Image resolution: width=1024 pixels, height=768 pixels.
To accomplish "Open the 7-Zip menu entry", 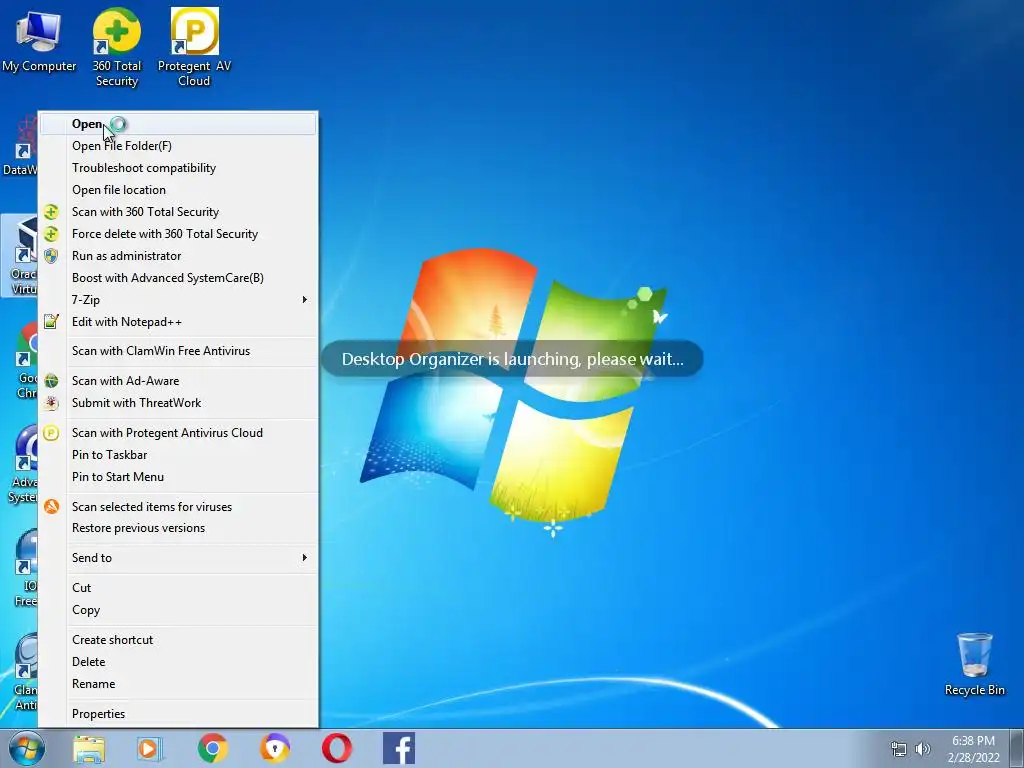I will click(x=178, y=300).
